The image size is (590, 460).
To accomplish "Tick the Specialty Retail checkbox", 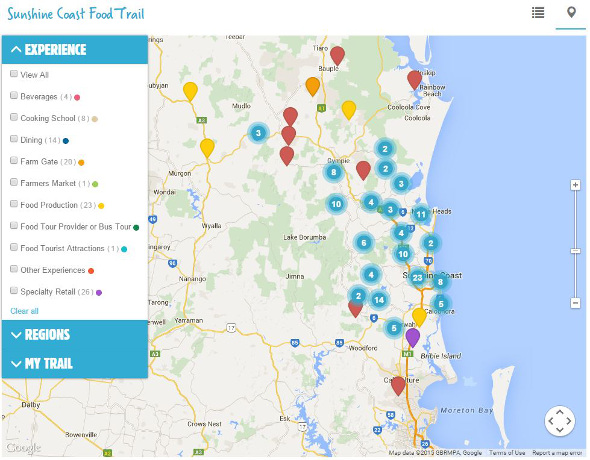I will (x=14, y=290).
